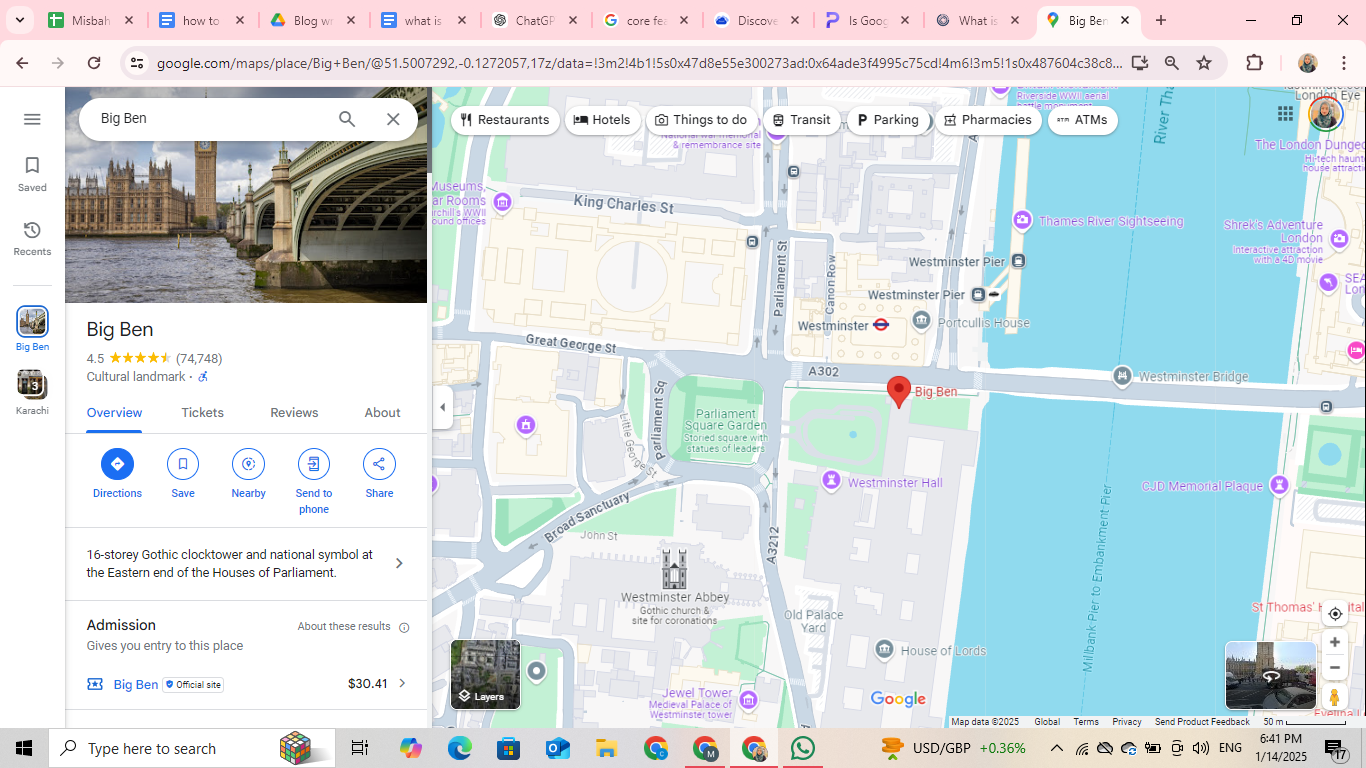
Task: Filter map by Pharmacies
Action: [988, 120]
